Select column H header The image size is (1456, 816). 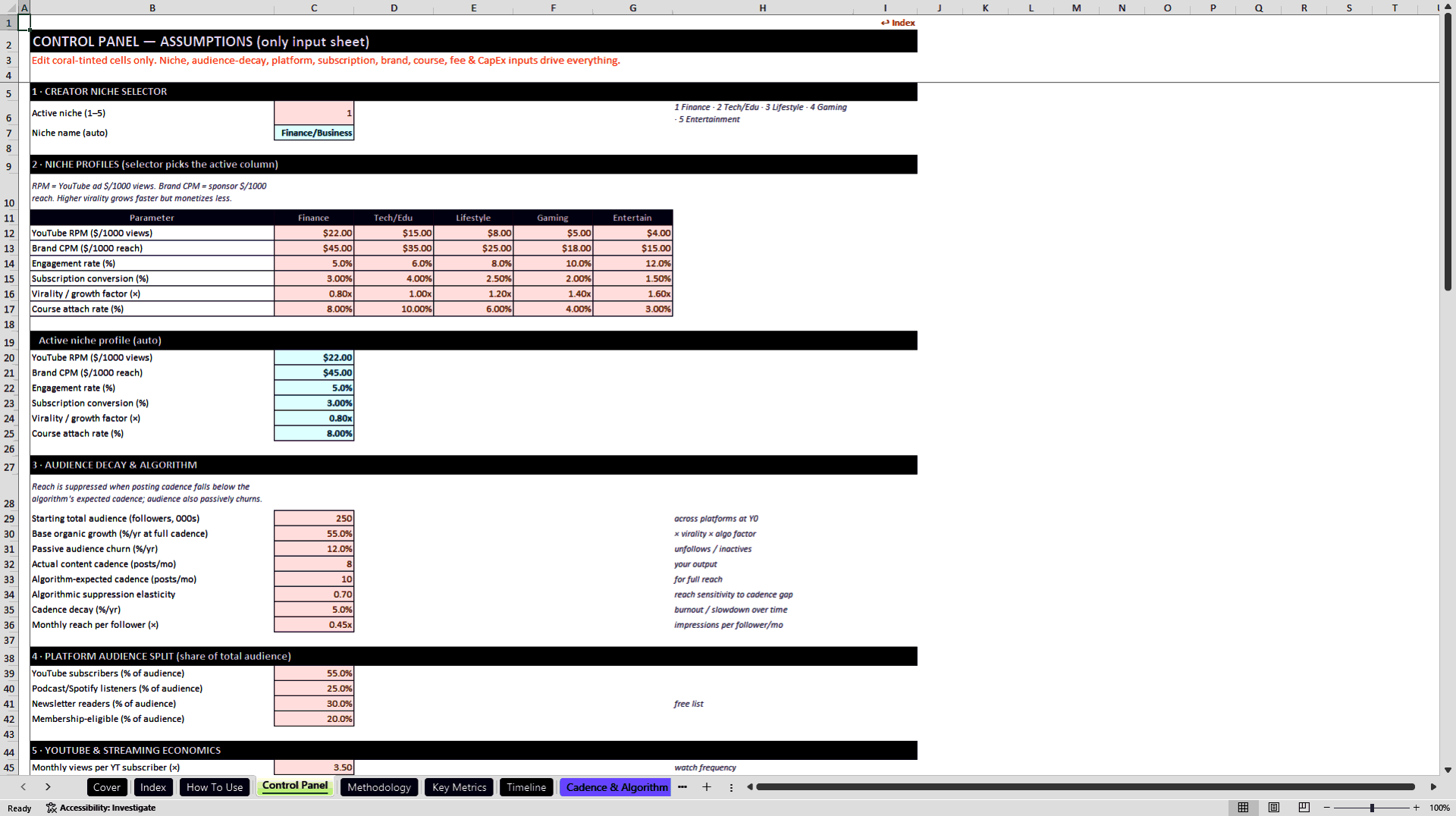coord(763,8)
